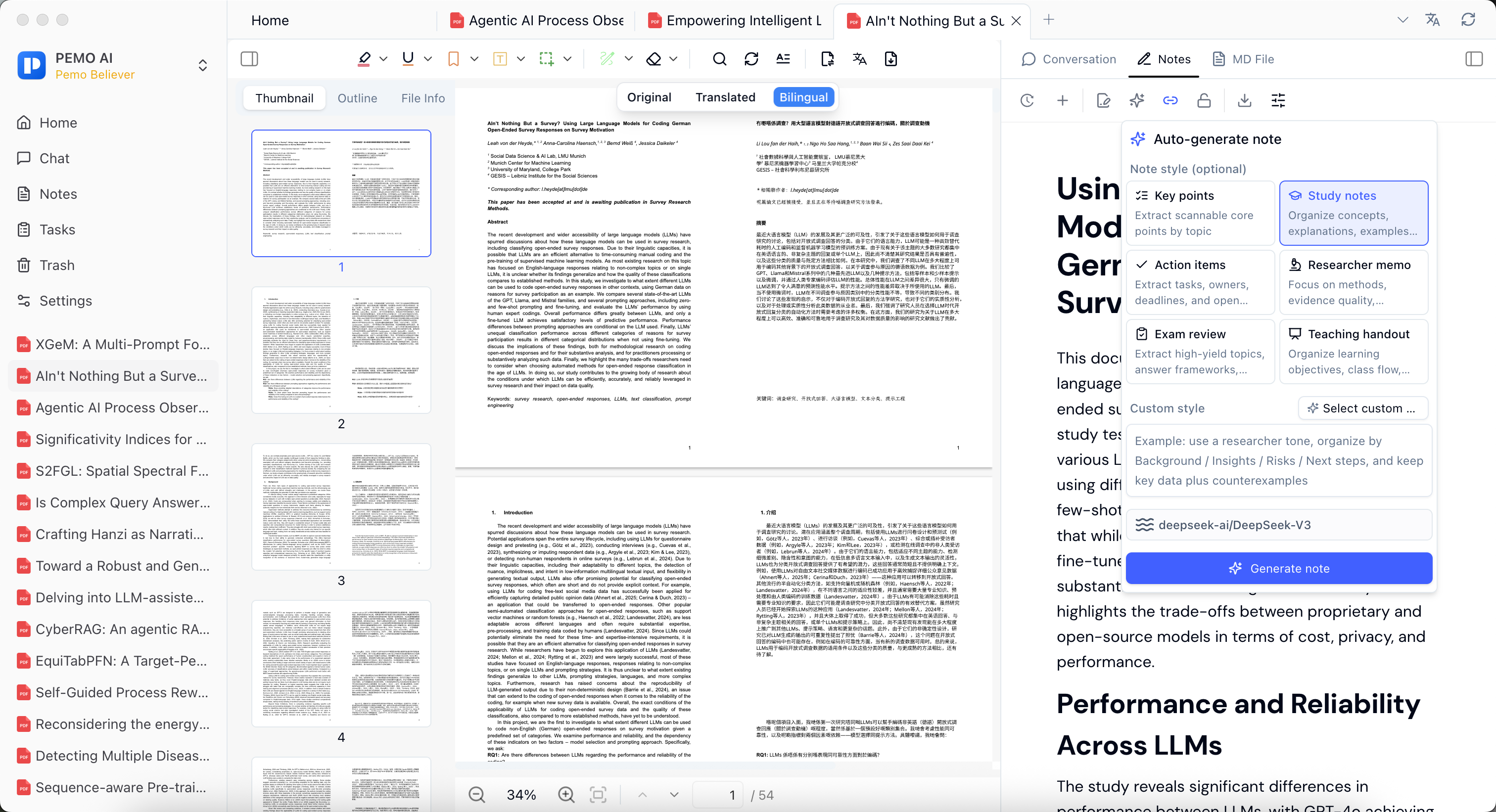1496x812 pixels.
Task: Select the highlighter pen tool
Action: coord(364,59)
